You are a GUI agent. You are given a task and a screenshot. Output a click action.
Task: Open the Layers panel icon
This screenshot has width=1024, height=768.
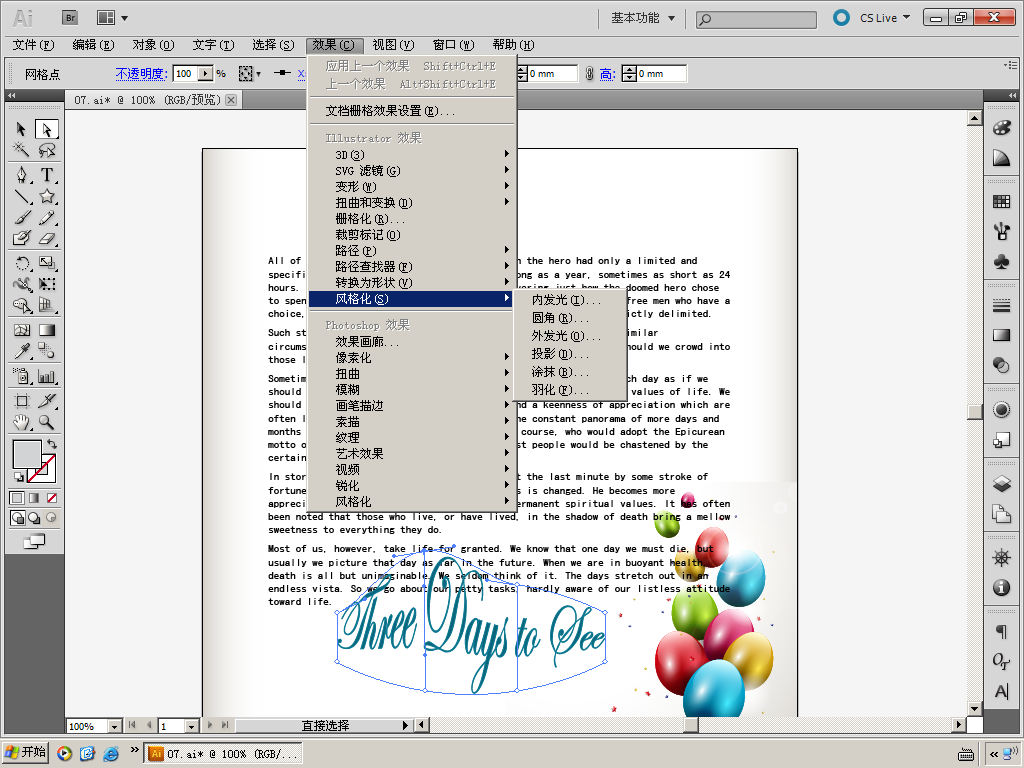point(1001,483)
